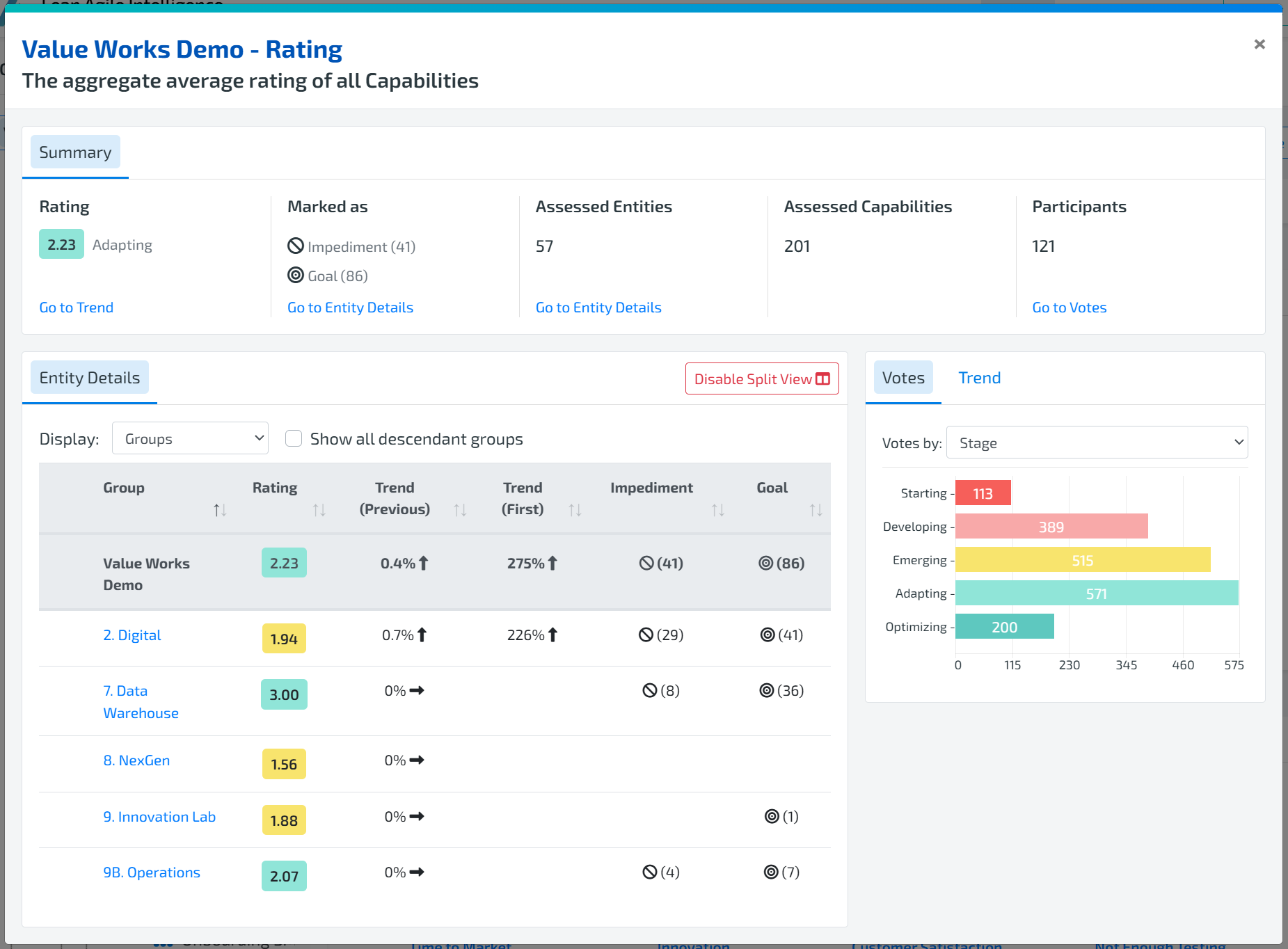Click the Impediment icon in Marked as
The height and width of the screenshot is (949, 1288).
(x=296, y=246)
